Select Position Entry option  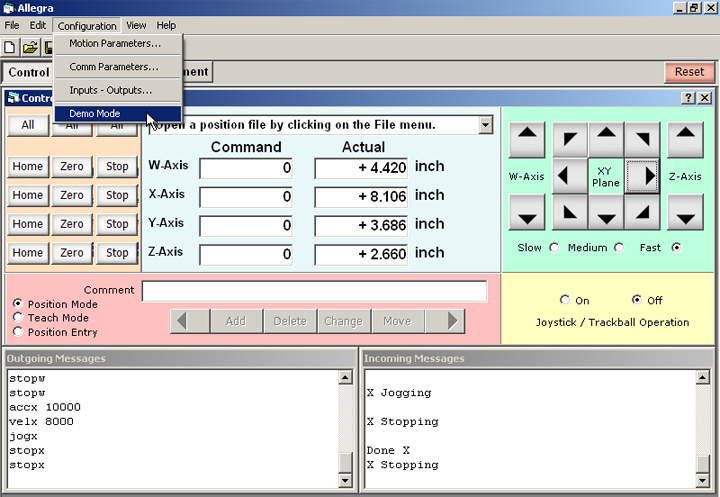coord(17,332)
